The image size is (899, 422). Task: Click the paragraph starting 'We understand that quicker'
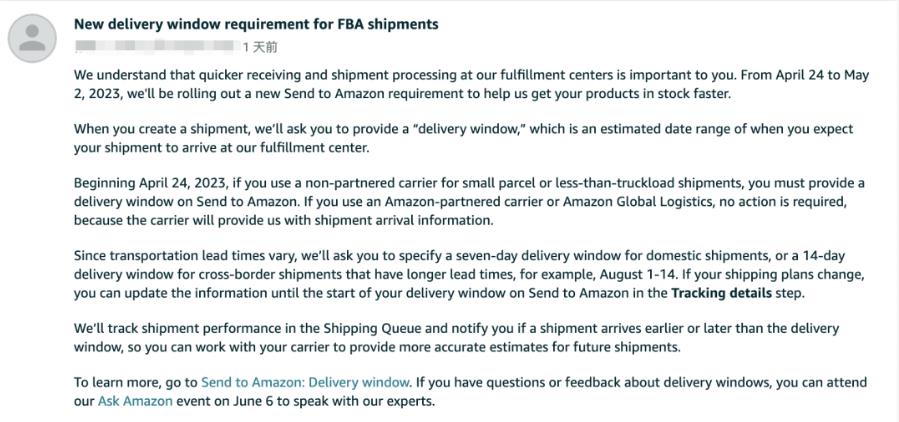click(471, 84)
